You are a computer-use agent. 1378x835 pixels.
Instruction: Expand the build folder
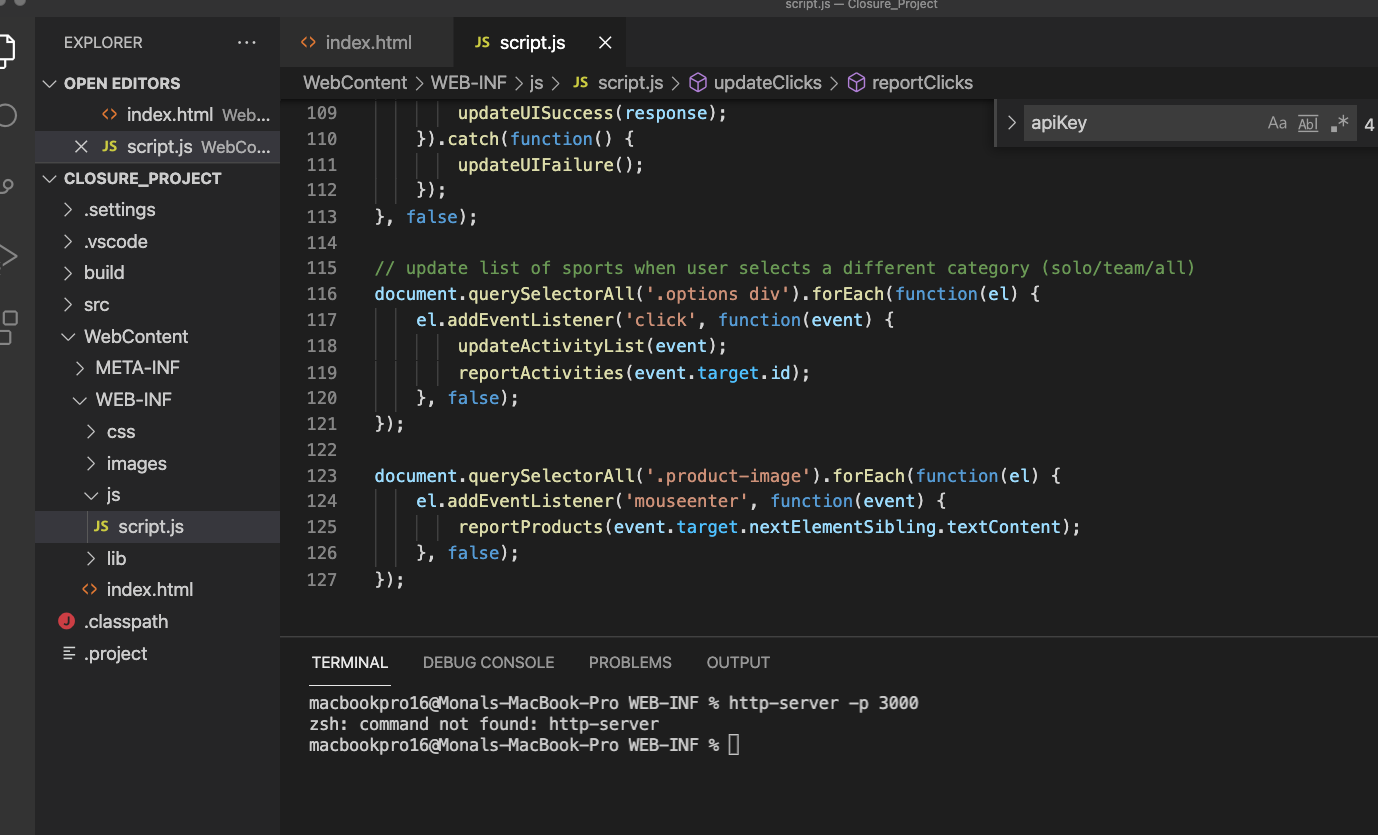coord(68,273)
